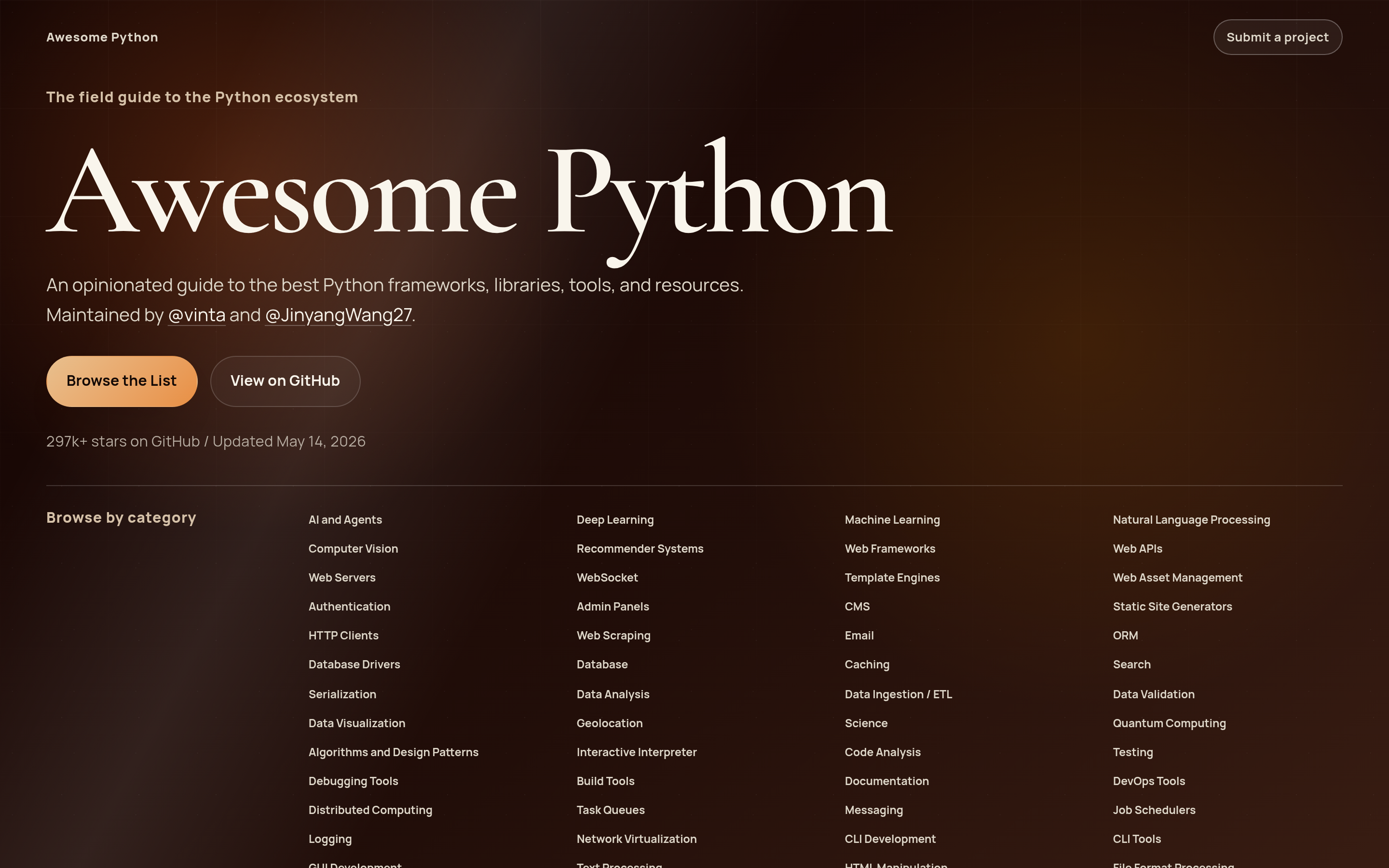Open Email category link
The height and width of the screenshot is (868, 1389).
pyautogui.click(x=858, y=636)
